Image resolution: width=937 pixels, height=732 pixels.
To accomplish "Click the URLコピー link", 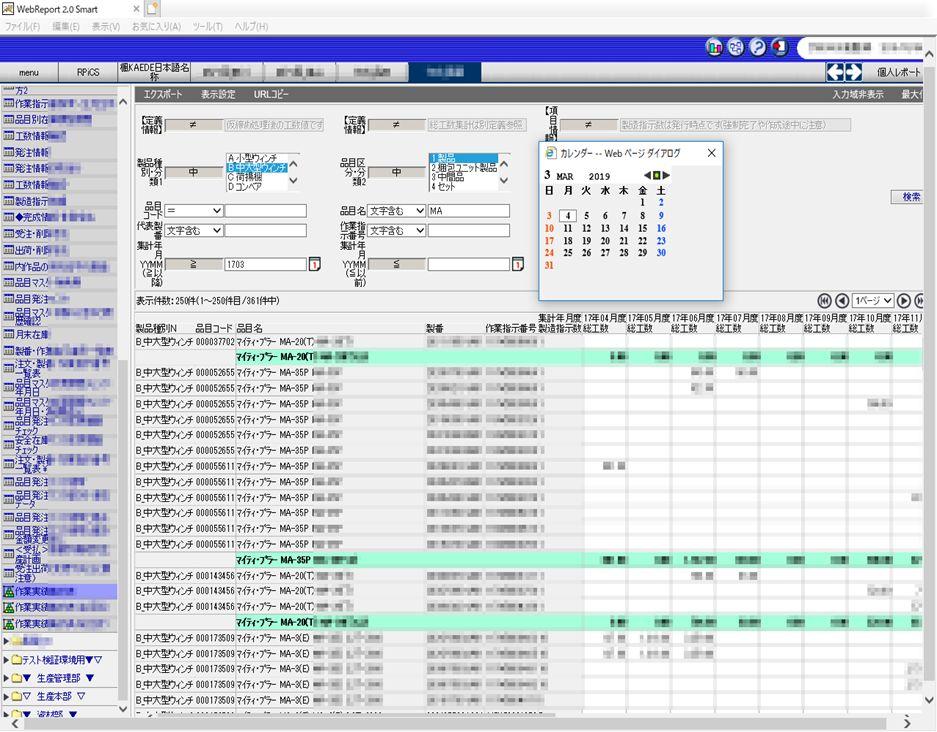I will (271, 94).
